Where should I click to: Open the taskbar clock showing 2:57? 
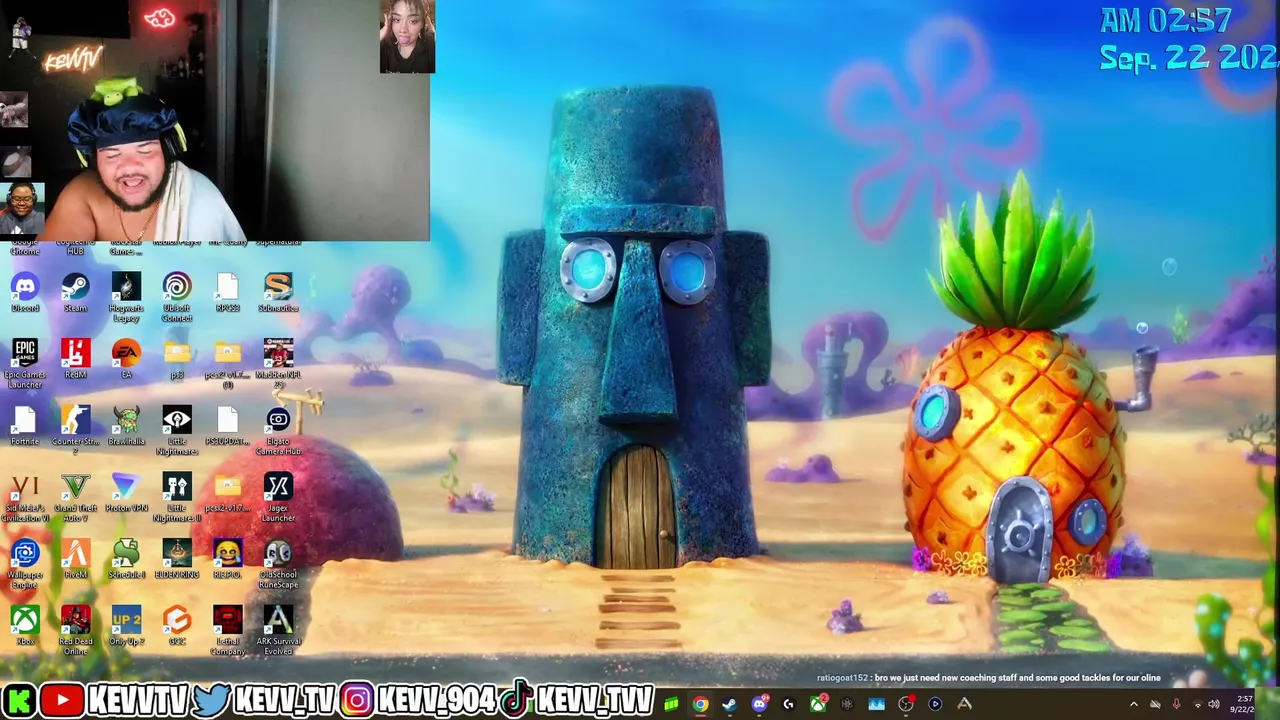click(x=1245, y=704)
